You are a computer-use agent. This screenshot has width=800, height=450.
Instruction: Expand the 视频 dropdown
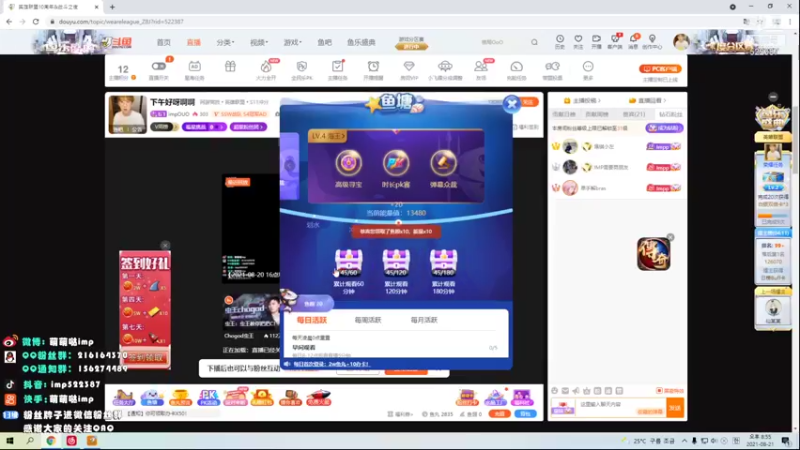tap(259, 42)
